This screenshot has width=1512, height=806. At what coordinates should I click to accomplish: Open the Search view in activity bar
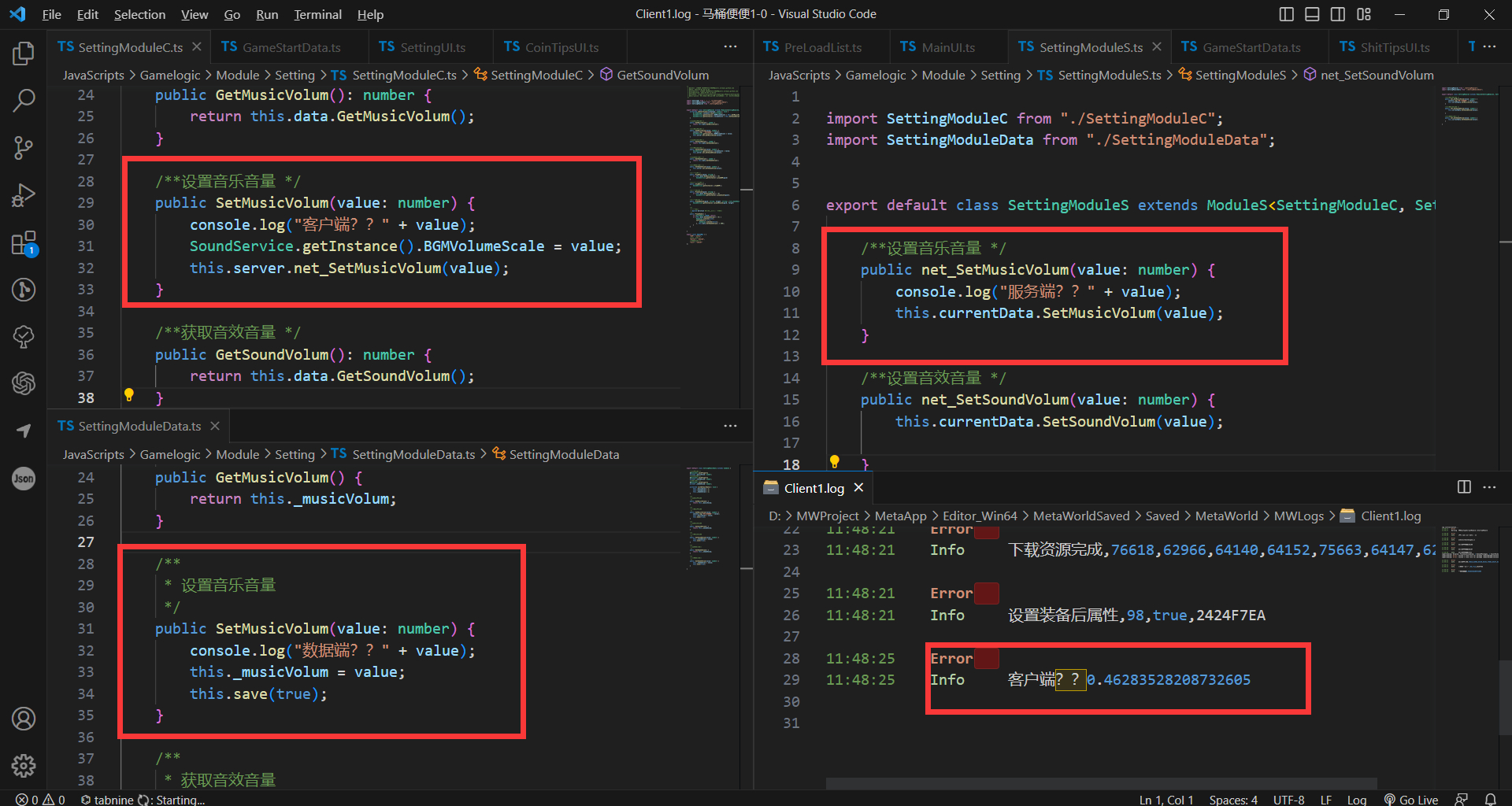coord(24,100)
